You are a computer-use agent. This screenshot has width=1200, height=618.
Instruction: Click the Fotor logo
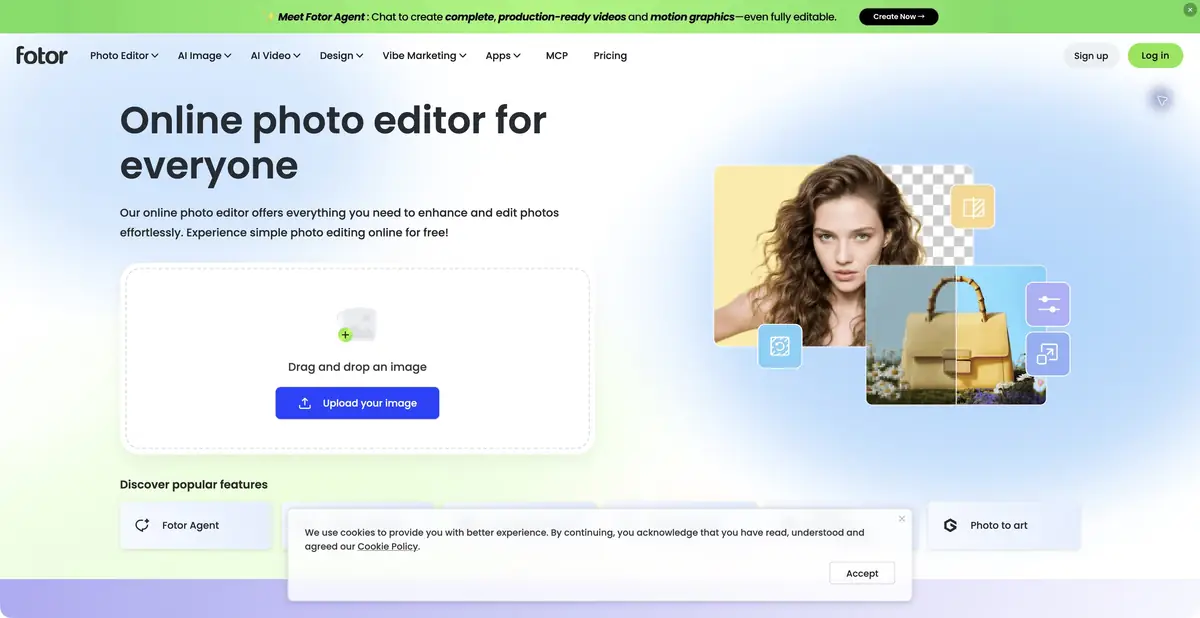point(42,55)
